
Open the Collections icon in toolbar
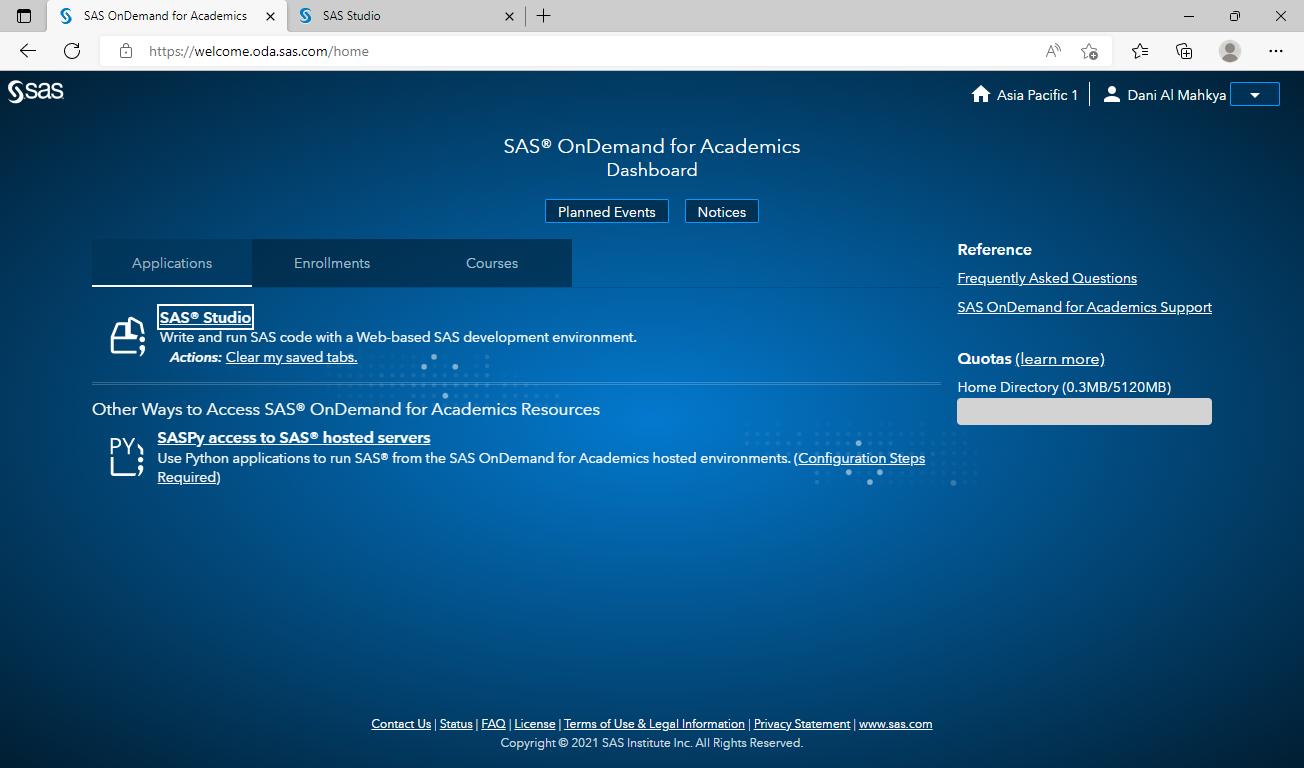(1184, 51)
